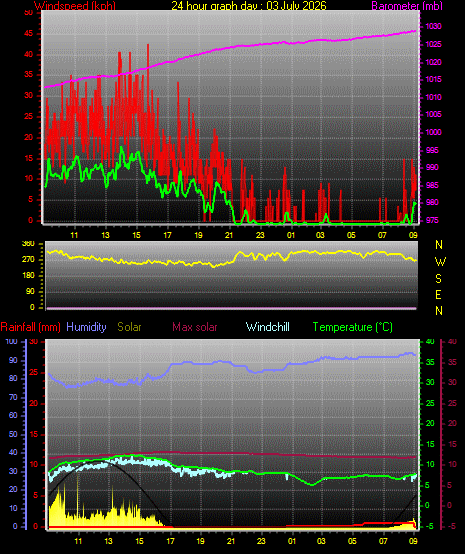
Task: Click the 980 barometer axis value
Action: (432, 202)
